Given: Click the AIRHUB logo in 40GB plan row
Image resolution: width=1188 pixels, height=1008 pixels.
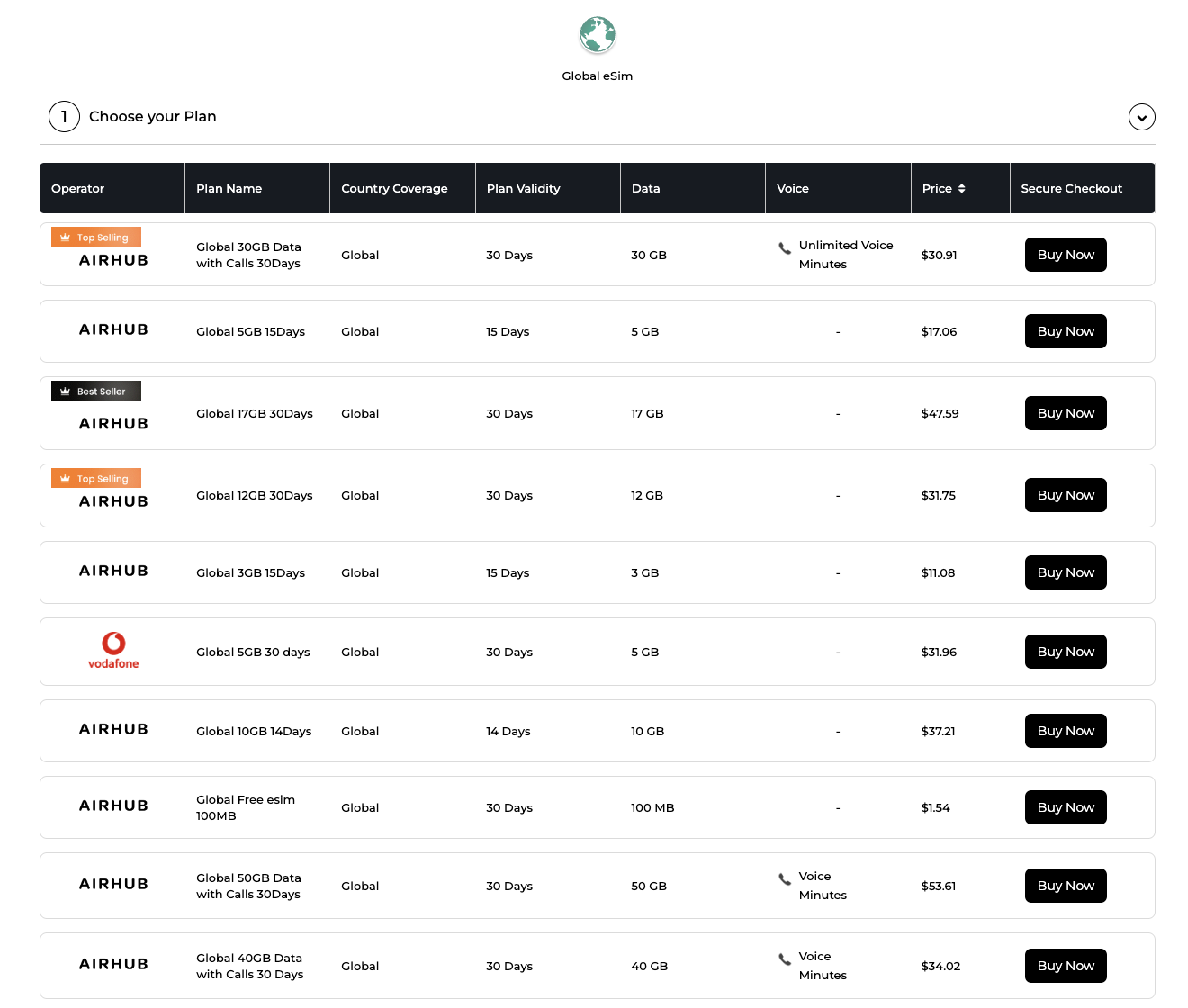Looking at the screenshot, I should click(113, 964).
